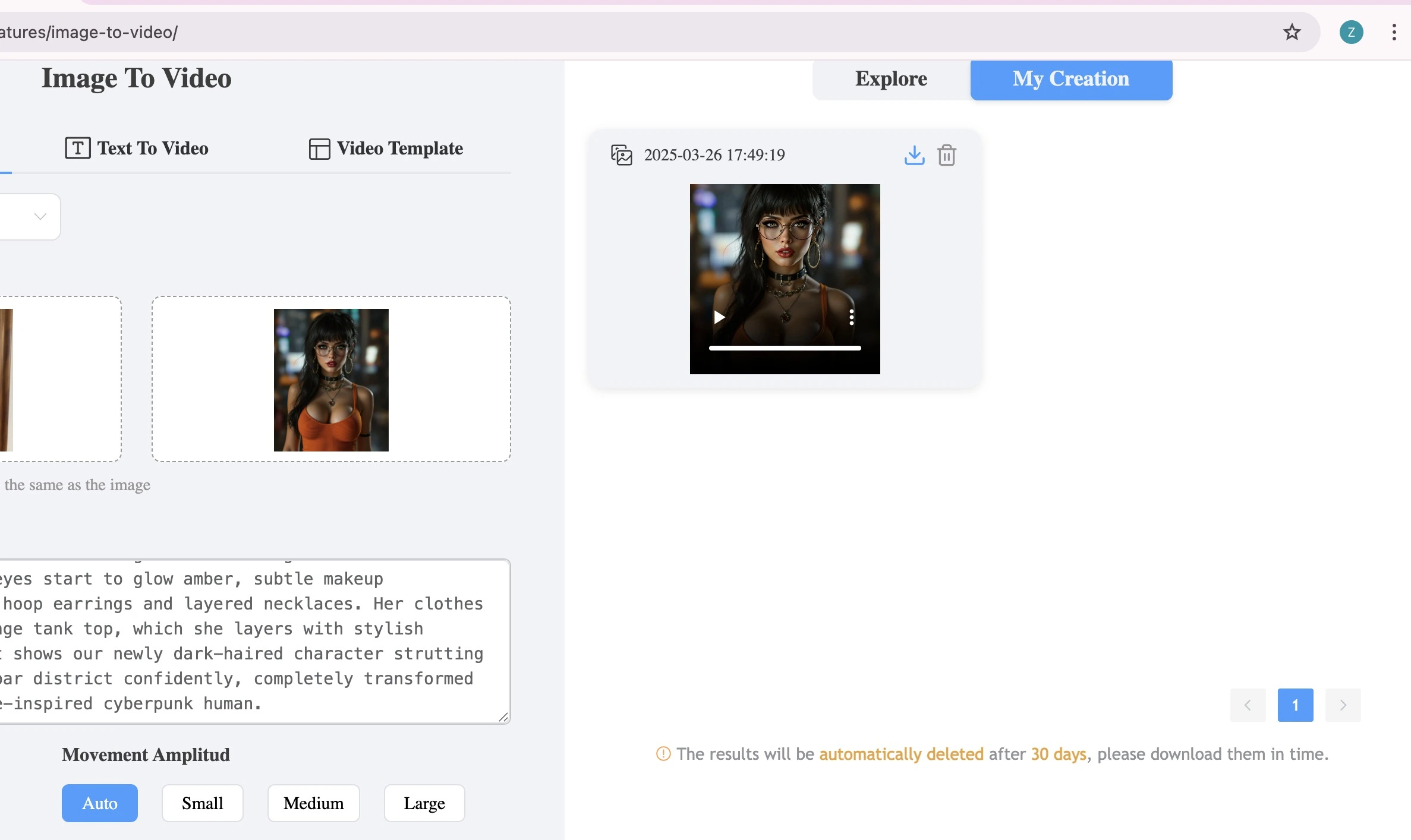
Task: Switch to the Explore tab
Action: (x=891, y=79)
